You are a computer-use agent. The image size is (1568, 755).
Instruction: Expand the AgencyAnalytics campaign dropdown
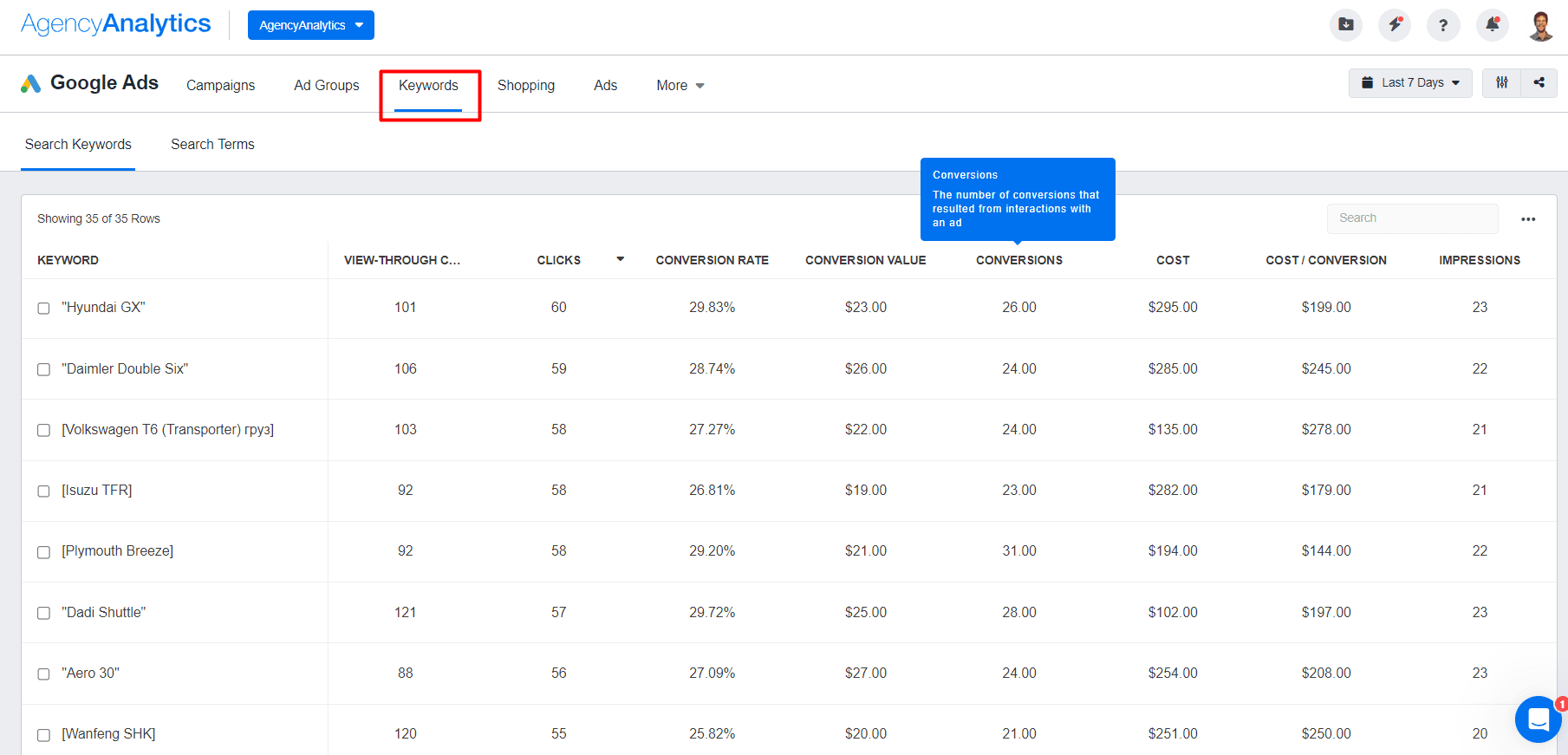(310, 25)
